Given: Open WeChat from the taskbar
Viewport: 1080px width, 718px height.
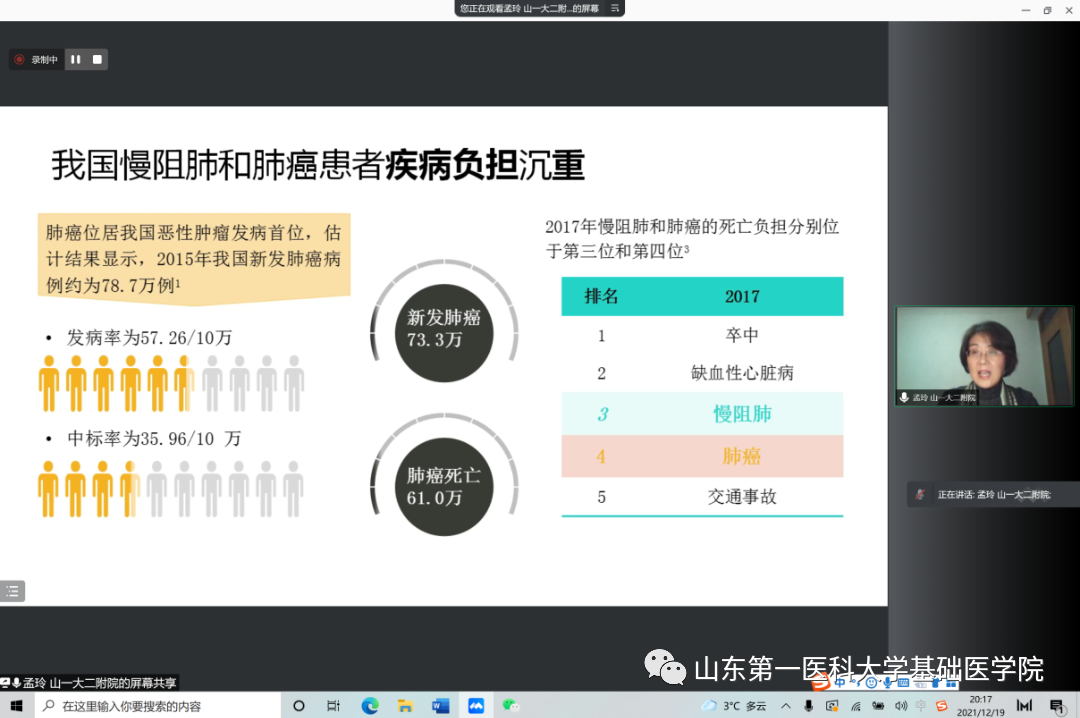Looking at the screenshot, I should 511,706.
